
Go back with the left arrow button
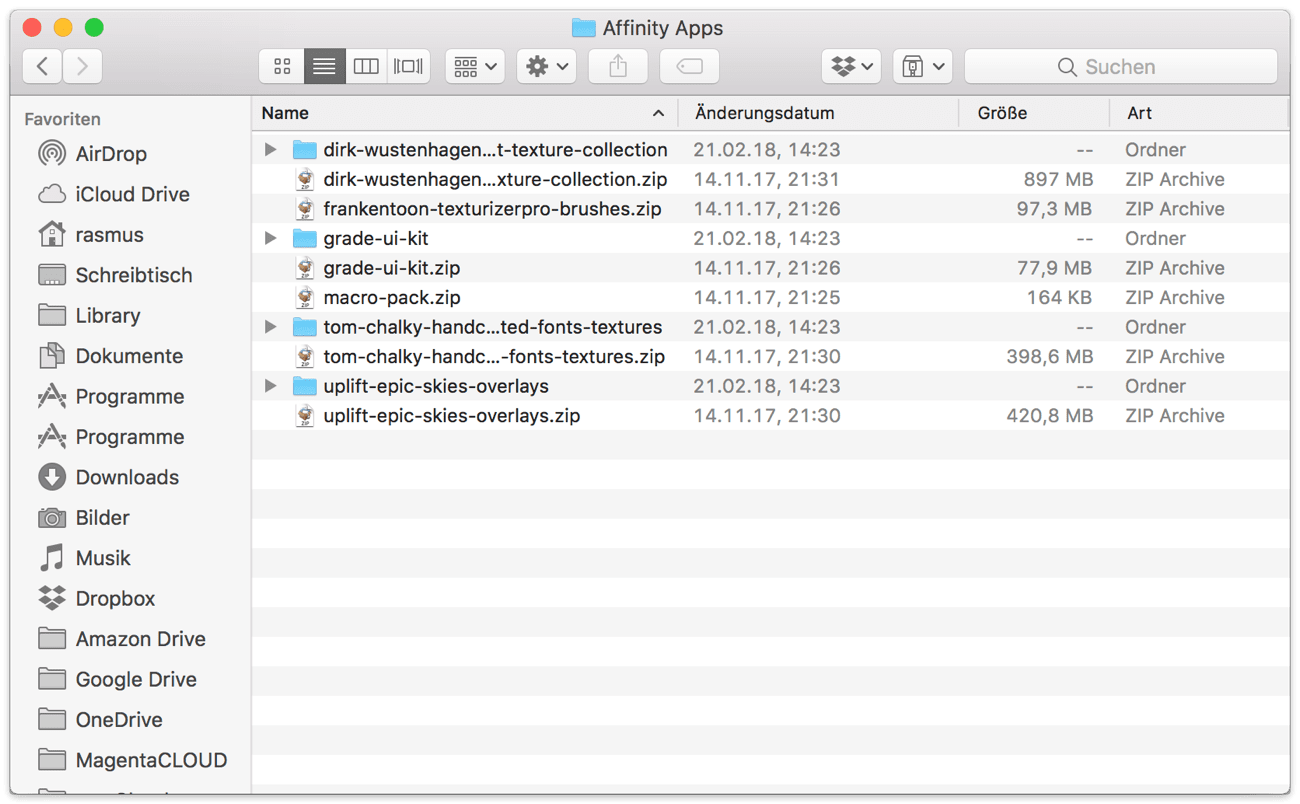(x=42, y=66)
